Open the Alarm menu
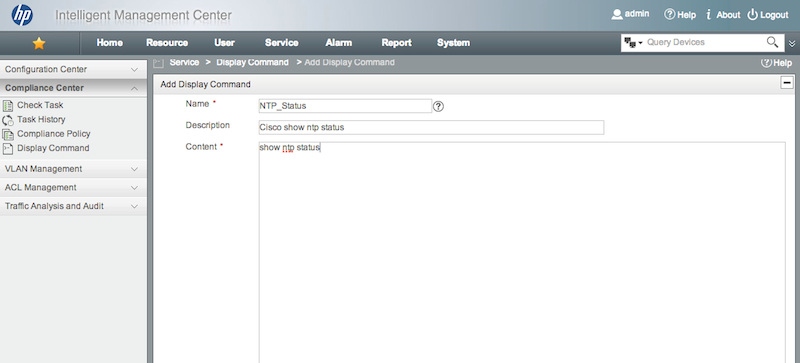The image size is (800, 363). pyautogui.click(x=339, y=43)
